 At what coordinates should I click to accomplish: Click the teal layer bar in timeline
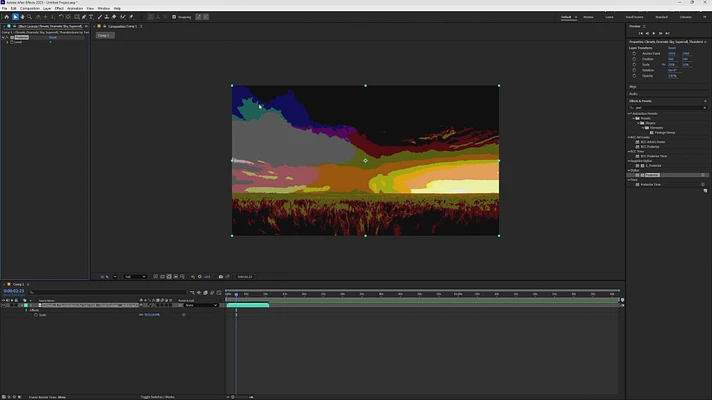point(248,305)
